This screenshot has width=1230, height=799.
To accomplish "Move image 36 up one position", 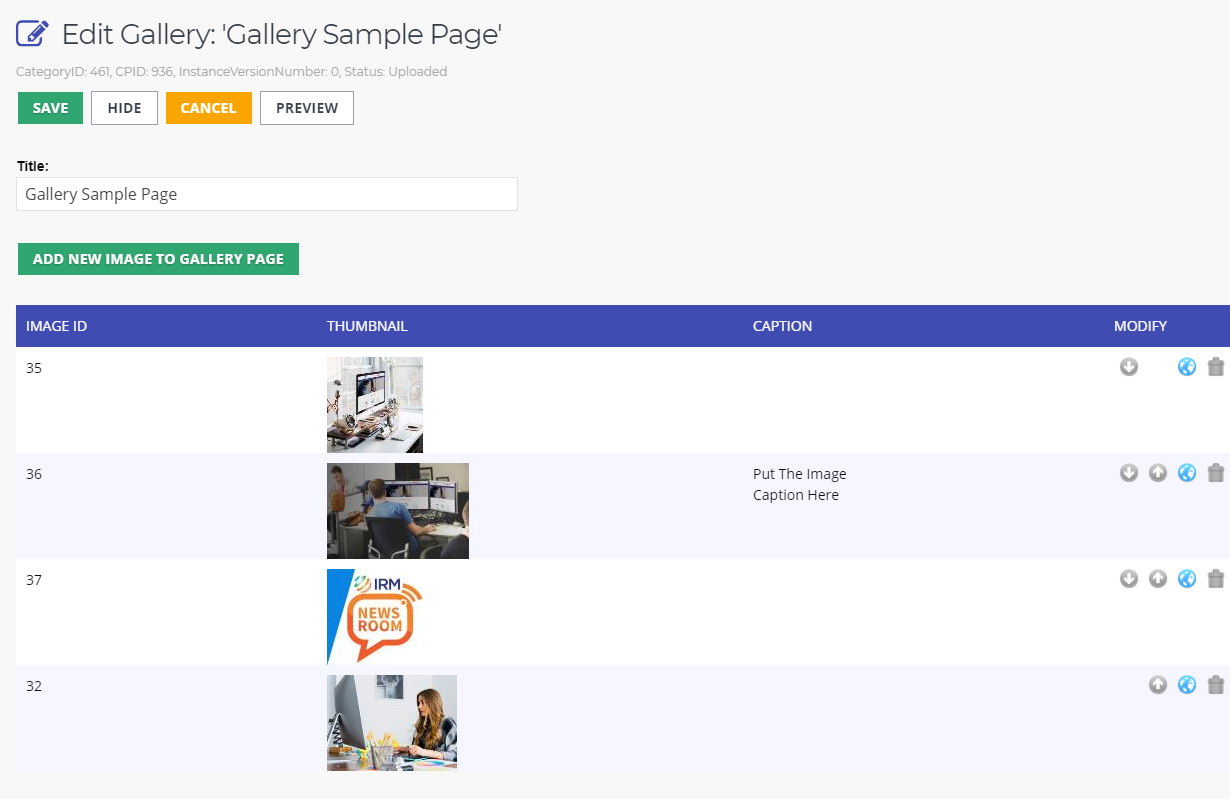I will (x=1158, y=473).
